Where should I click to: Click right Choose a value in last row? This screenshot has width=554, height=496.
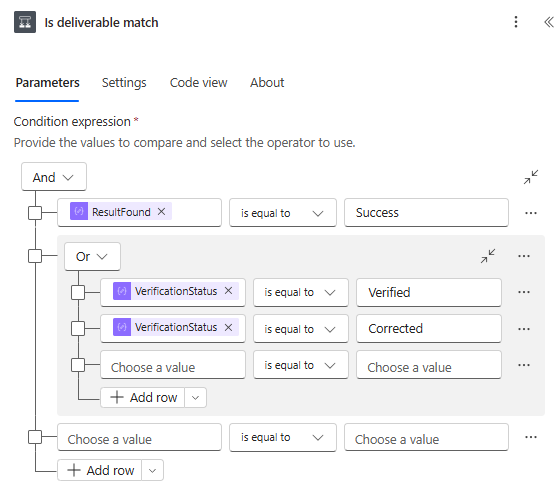[426, 437]
